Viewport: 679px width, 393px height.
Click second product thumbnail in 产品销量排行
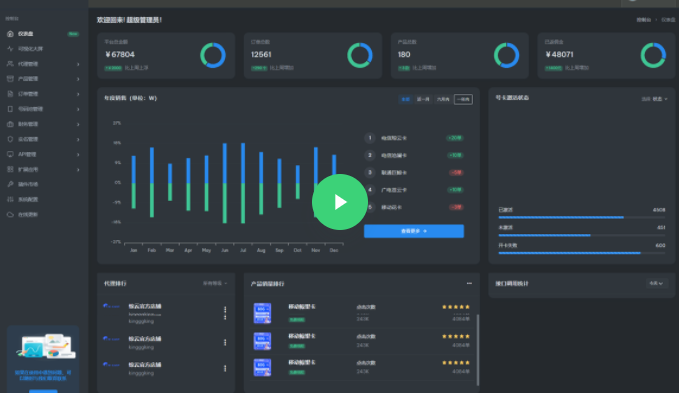262,341
